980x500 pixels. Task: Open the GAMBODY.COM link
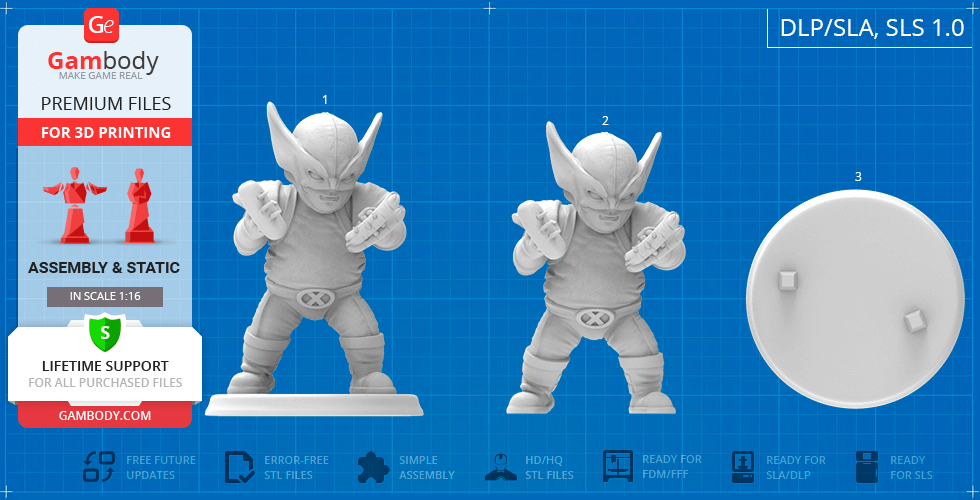(105, 416)
